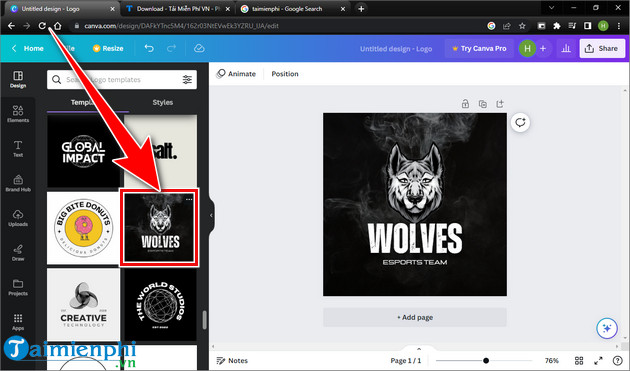This screenshot has height=371, width=630.
Task: Go back to Canva Home
Action: 28,48
